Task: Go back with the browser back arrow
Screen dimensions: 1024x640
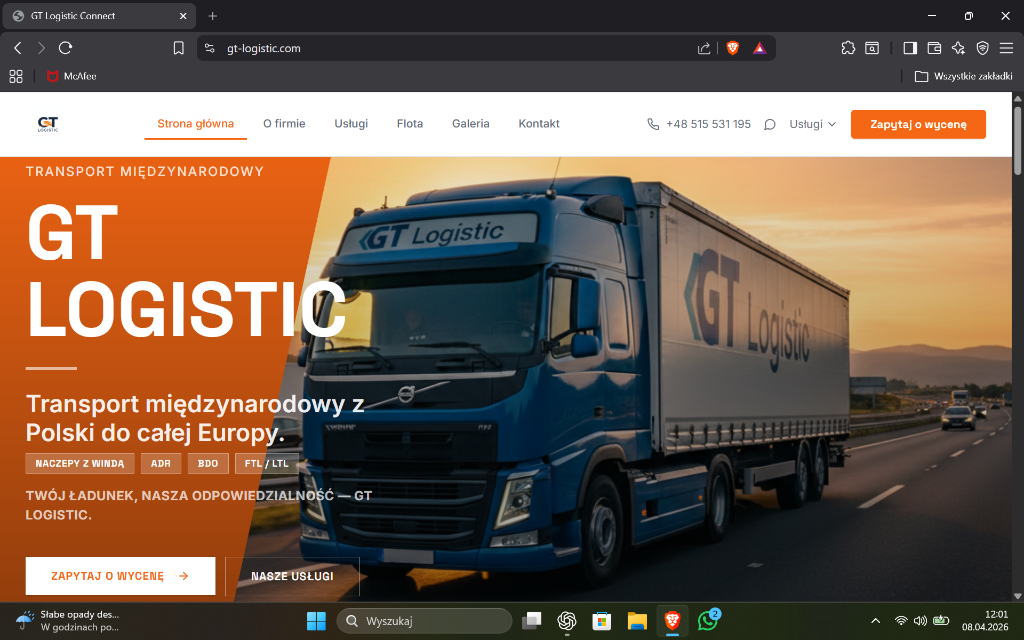Action: [x=18, y=48]
